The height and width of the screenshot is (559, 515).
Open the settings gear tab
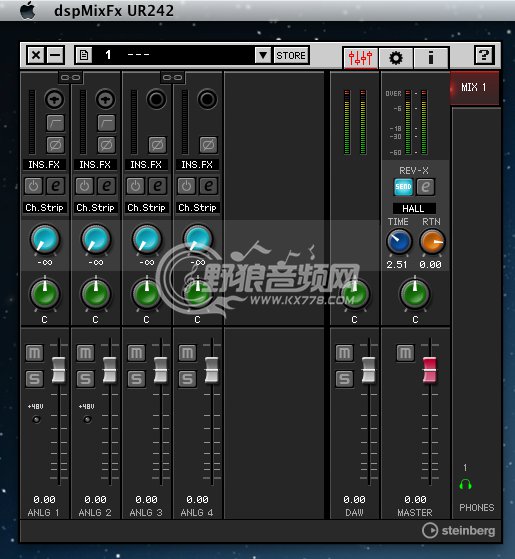[x=395, y=57]
